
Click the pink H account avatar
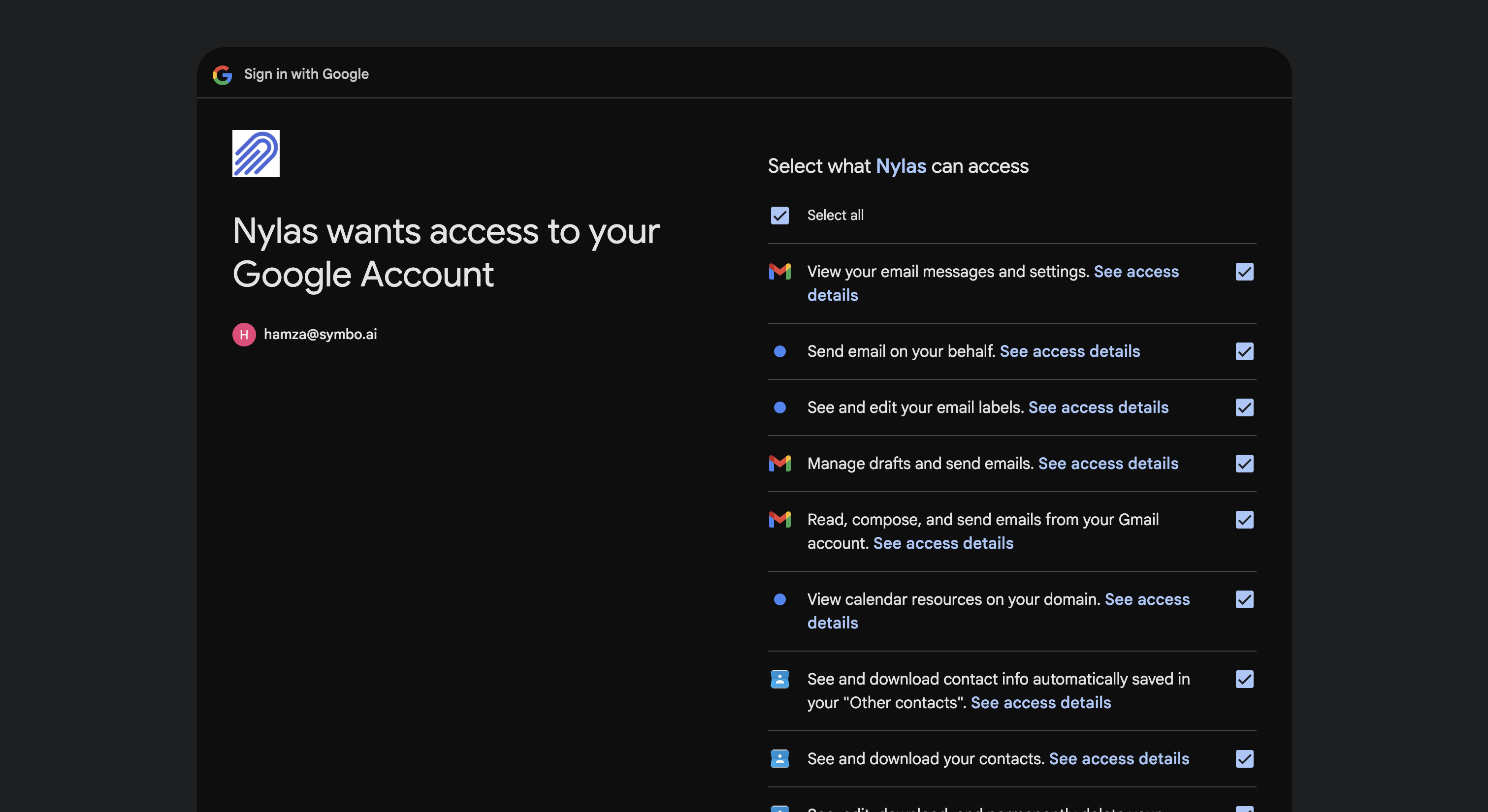[x=244, y=334]
